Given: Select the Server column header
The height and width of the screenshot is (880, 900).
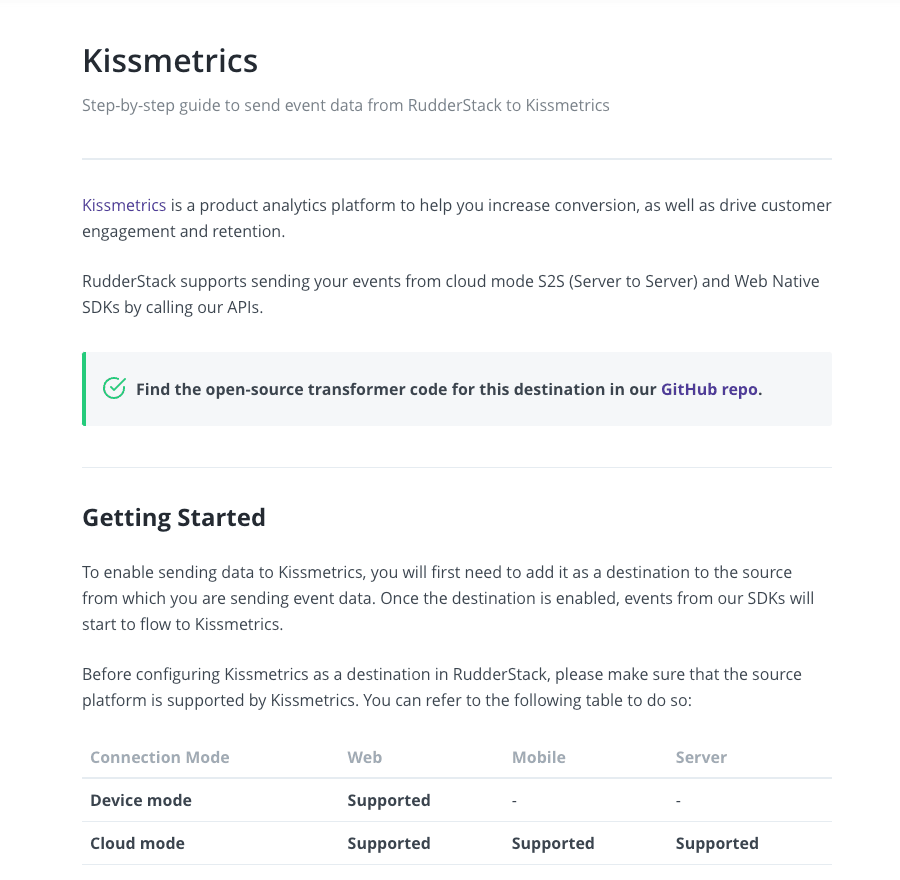Looking at the screenshot, I should point(701,757).
